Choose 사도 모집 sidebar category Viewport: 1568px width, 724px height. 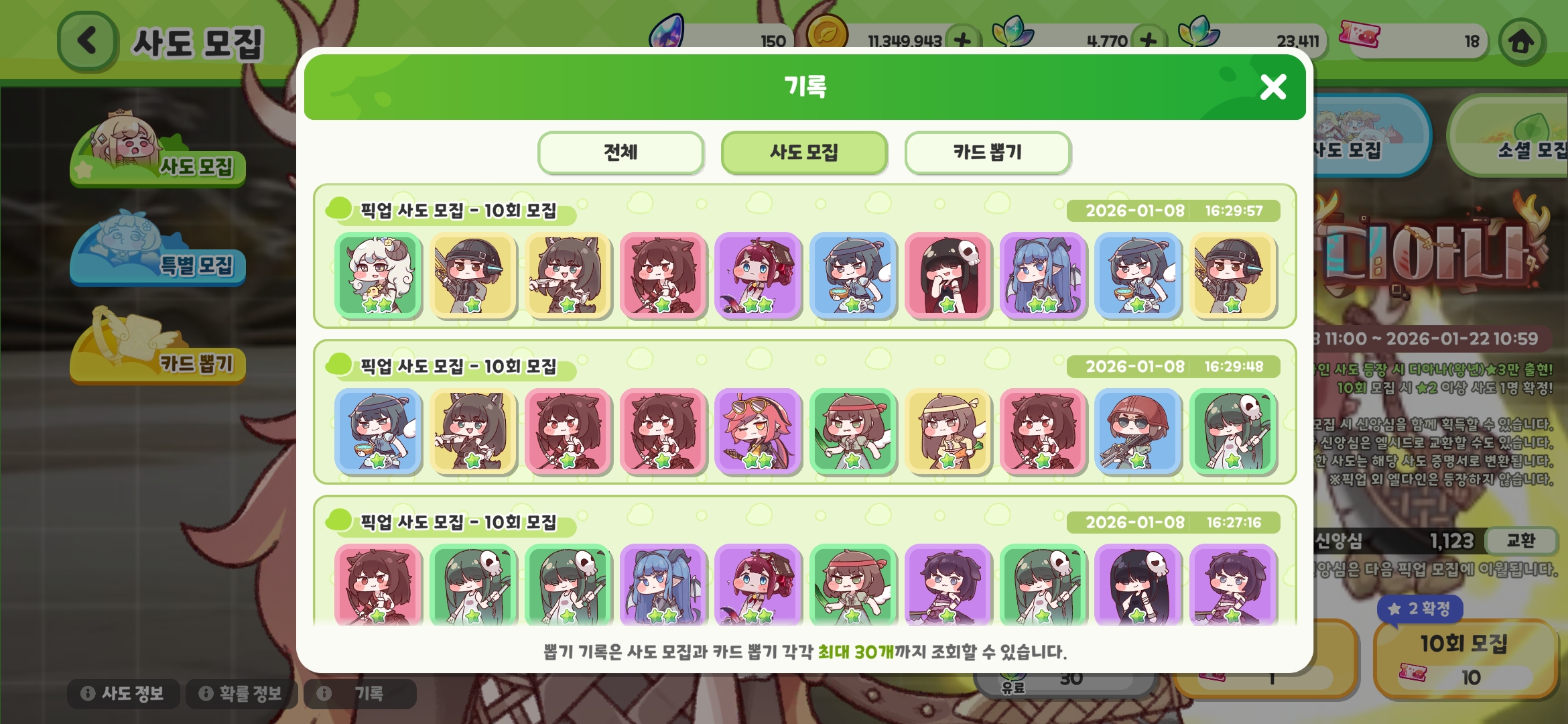(157, 152)
